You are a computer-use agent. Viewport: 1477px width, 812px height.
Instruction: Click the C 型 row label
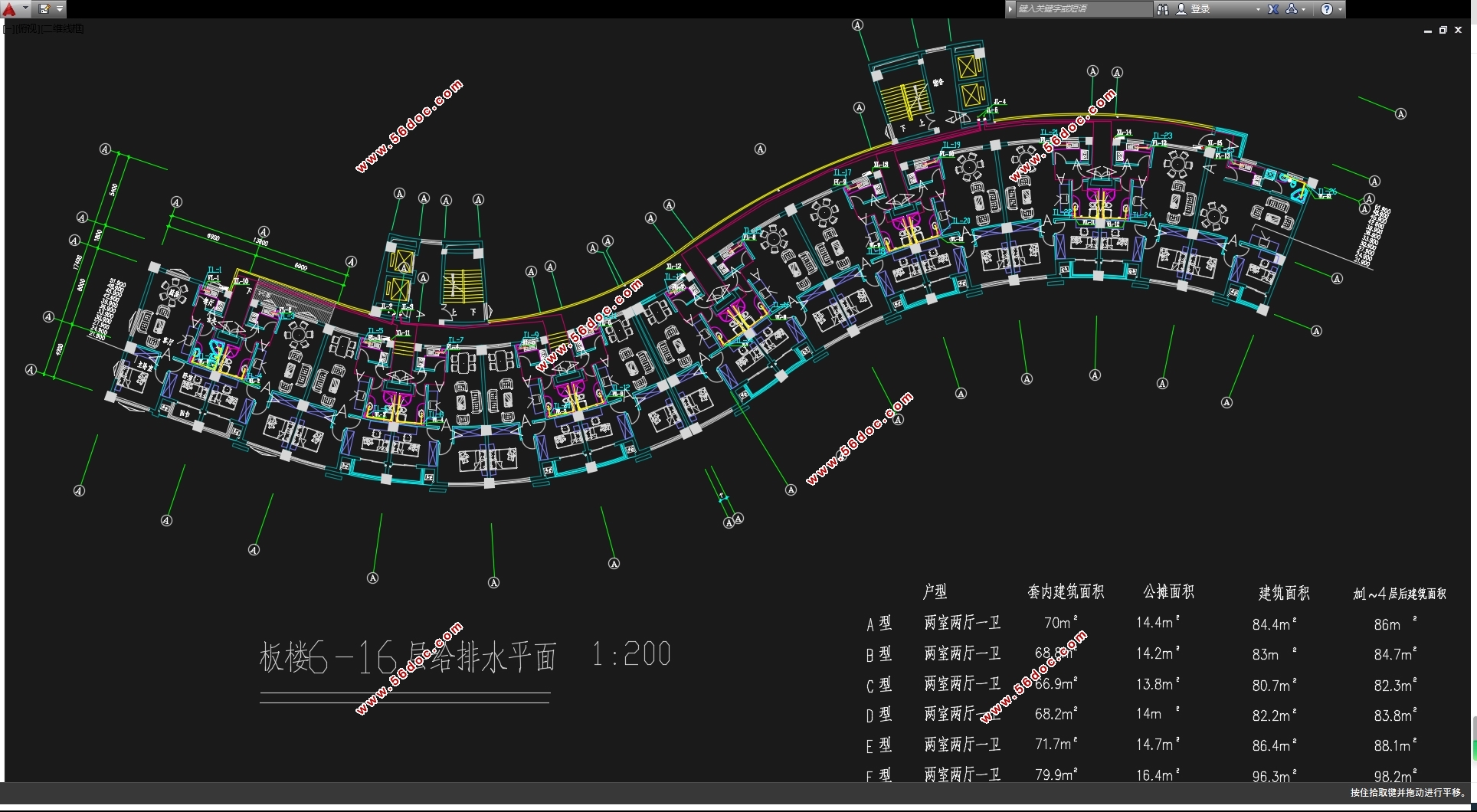[x=879, y=685]
